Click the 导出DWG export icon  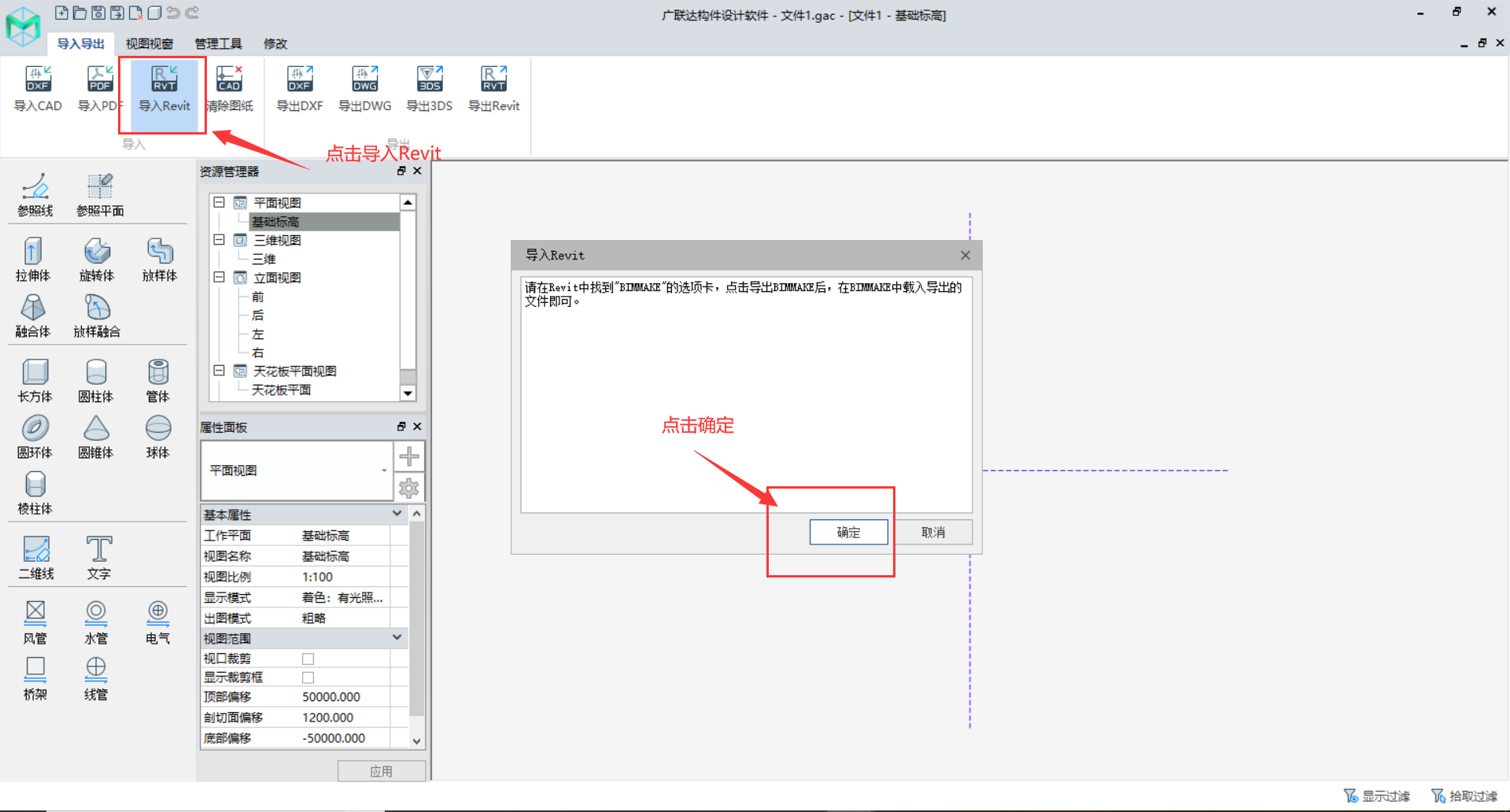point(365,88)
